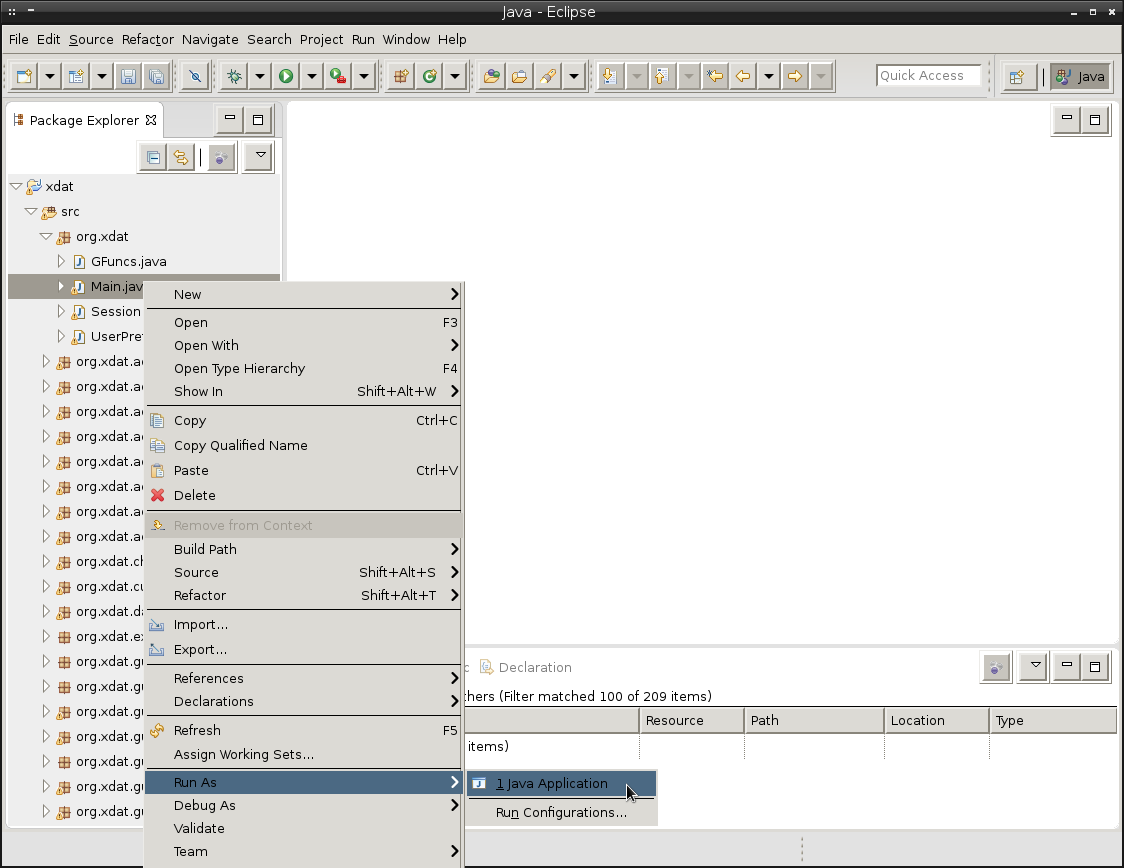Click the Resource column header
1124x868 pixels.
(x=692, y=720)
